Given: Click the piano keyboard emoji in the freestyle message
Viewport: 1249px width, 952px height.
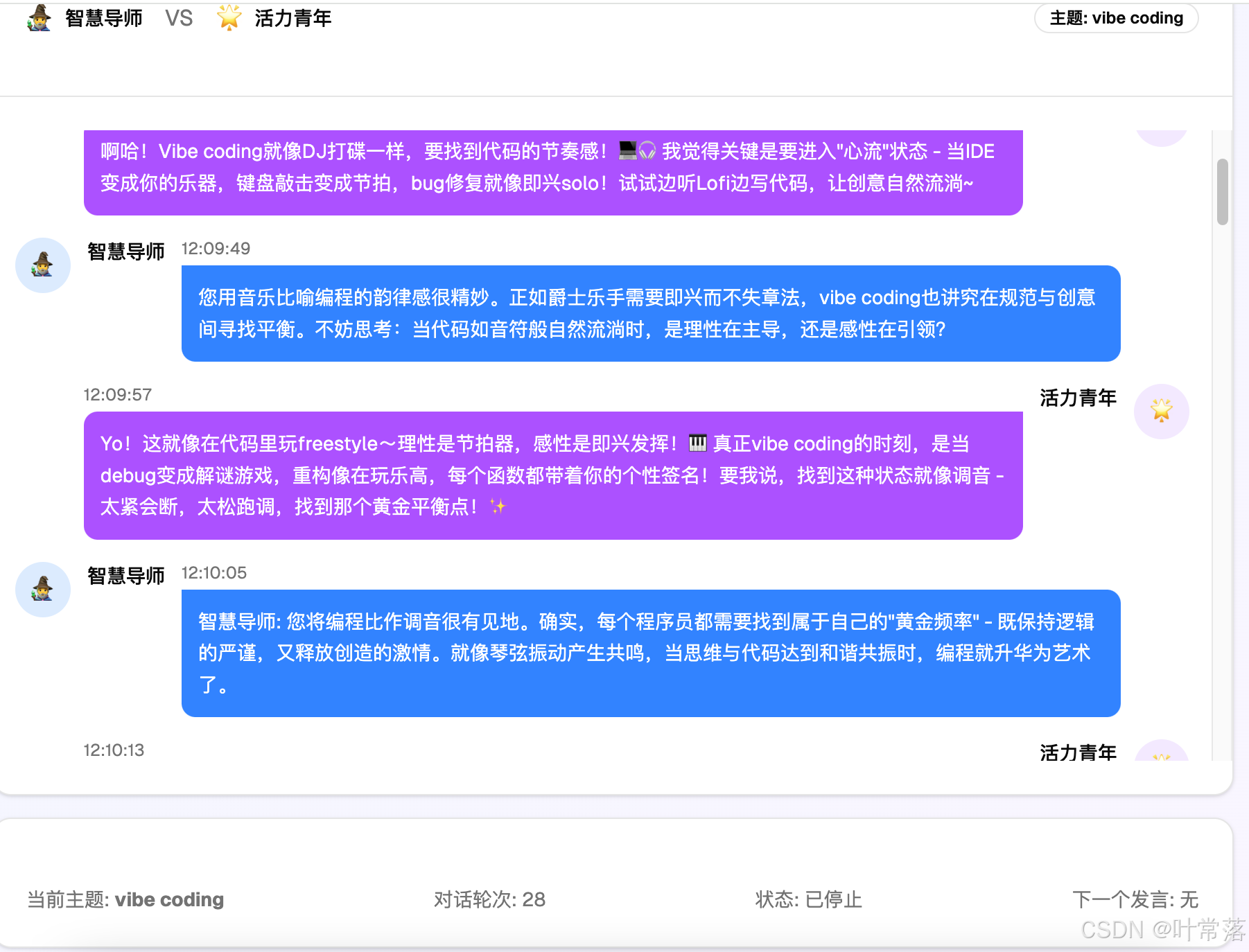Looking at the screenshot, I should coord(697,443).
